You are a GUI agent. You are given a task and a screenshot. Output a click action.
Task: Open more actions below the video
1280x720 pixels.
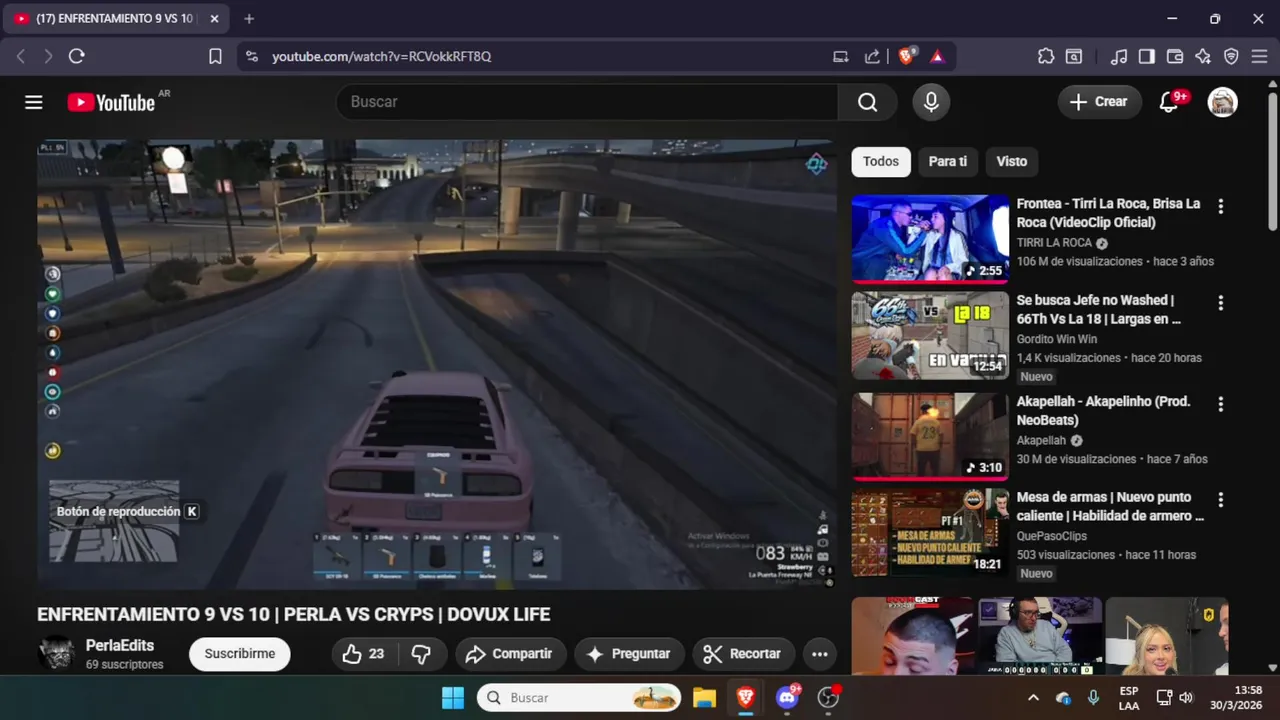coord(819,654)
